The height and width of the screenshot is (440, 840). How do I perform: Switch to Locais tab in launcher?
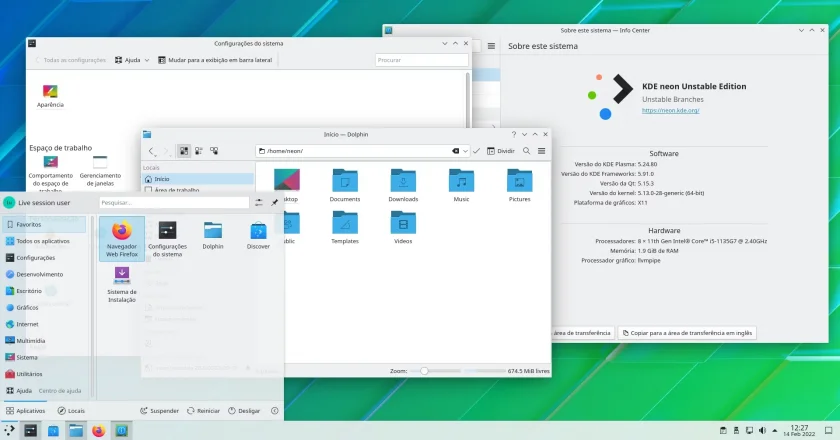tap(71, 411)
